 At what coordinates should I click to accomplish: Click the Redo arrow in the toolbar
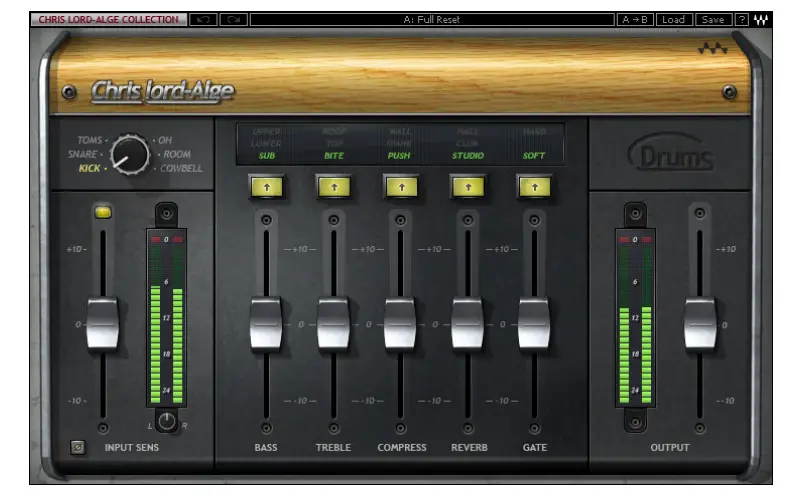coord(233,20)
